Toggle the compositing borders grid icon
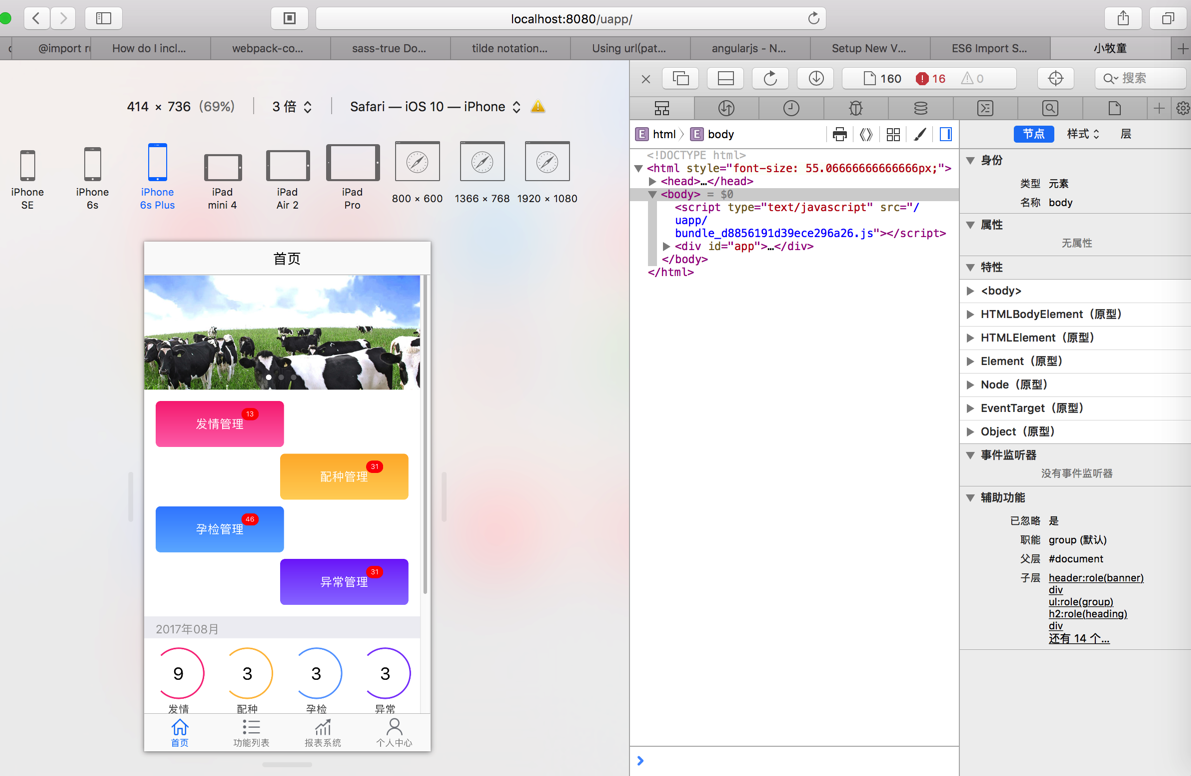The width and height of the screenshot is (1191, 776). coord(893,134)
